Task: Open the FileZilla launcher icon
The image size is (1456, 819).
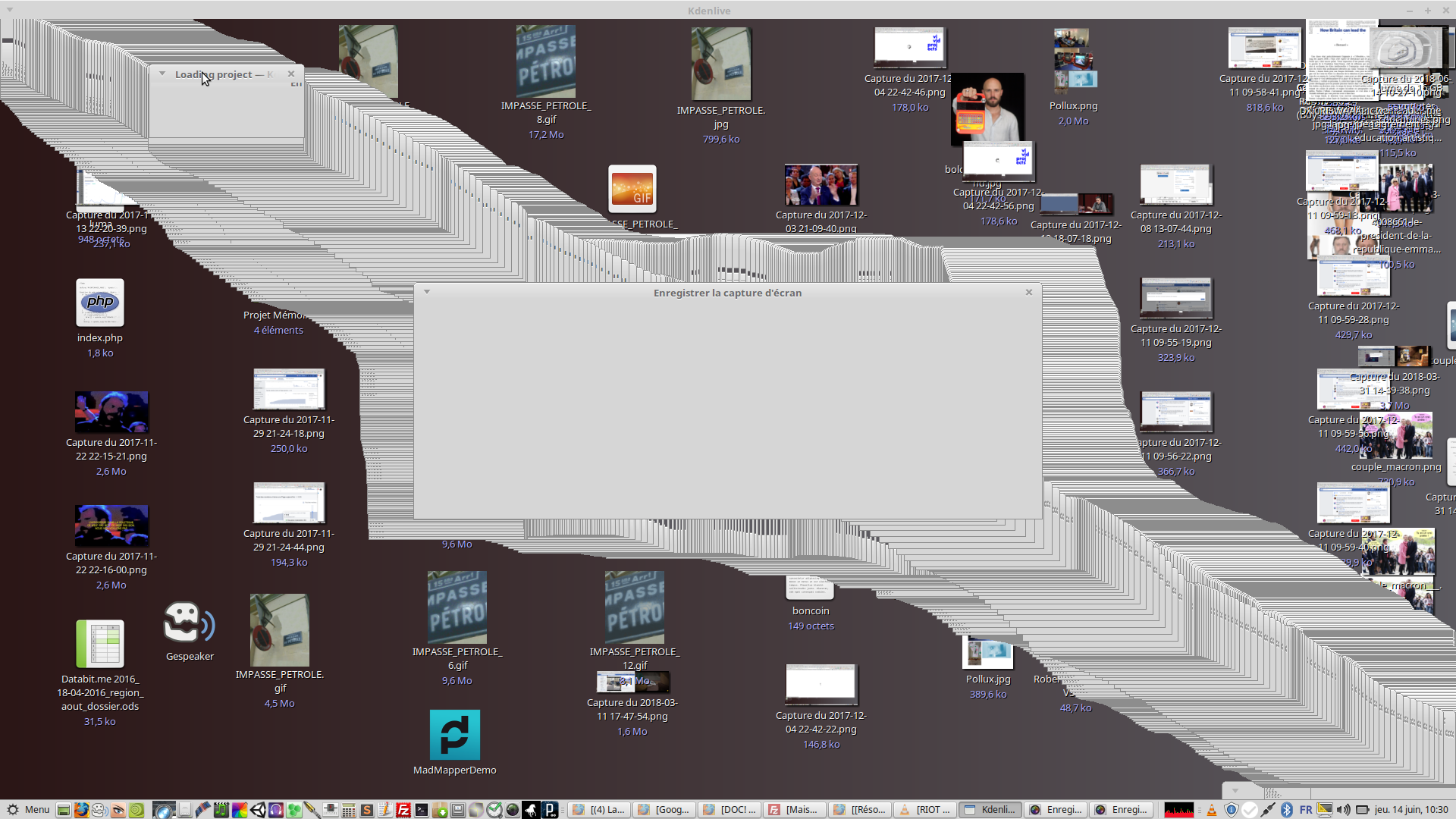Action: coord(403,810)
